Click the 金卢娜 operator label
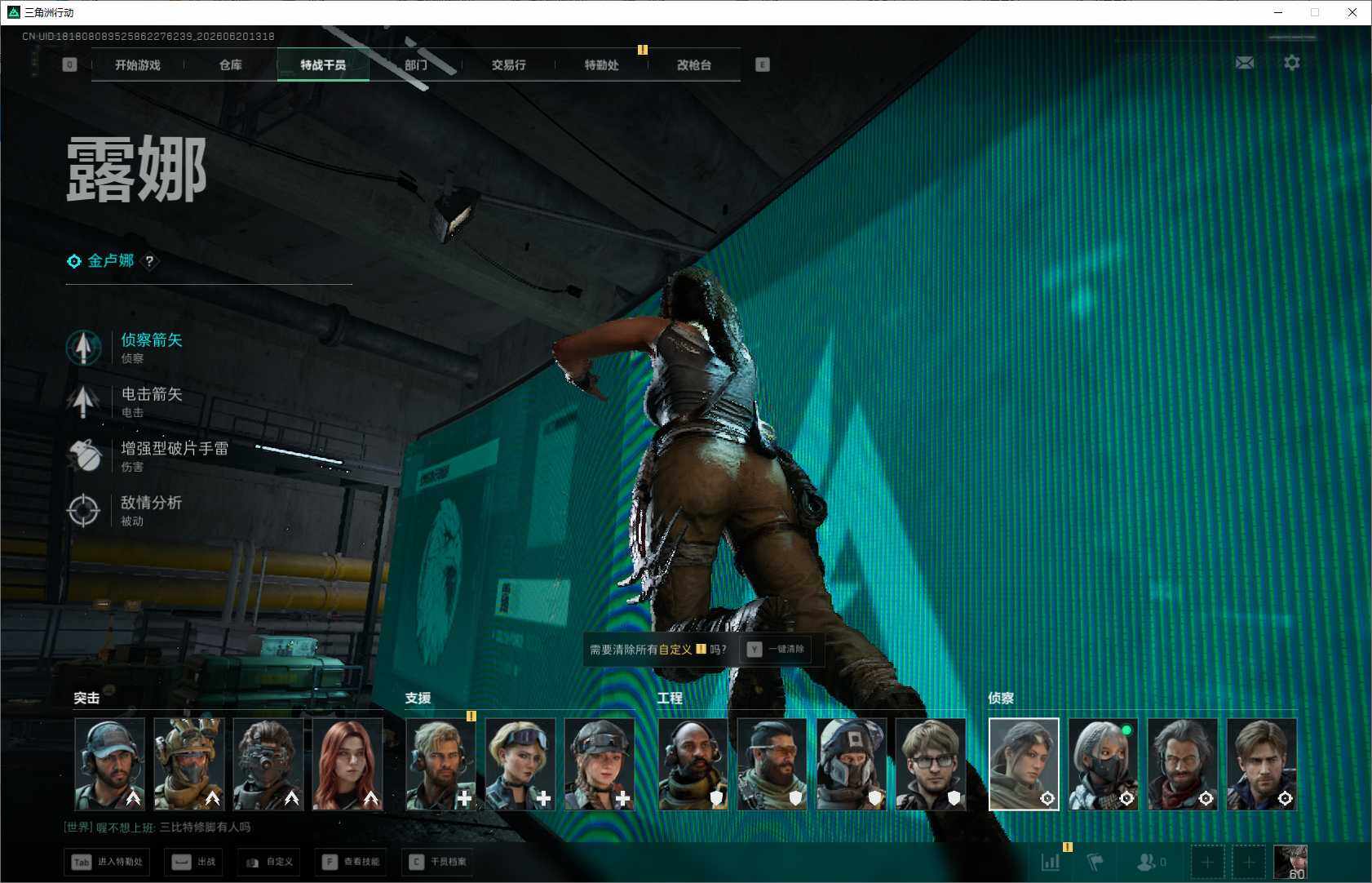1372x883 pixels. pos(111,261)
